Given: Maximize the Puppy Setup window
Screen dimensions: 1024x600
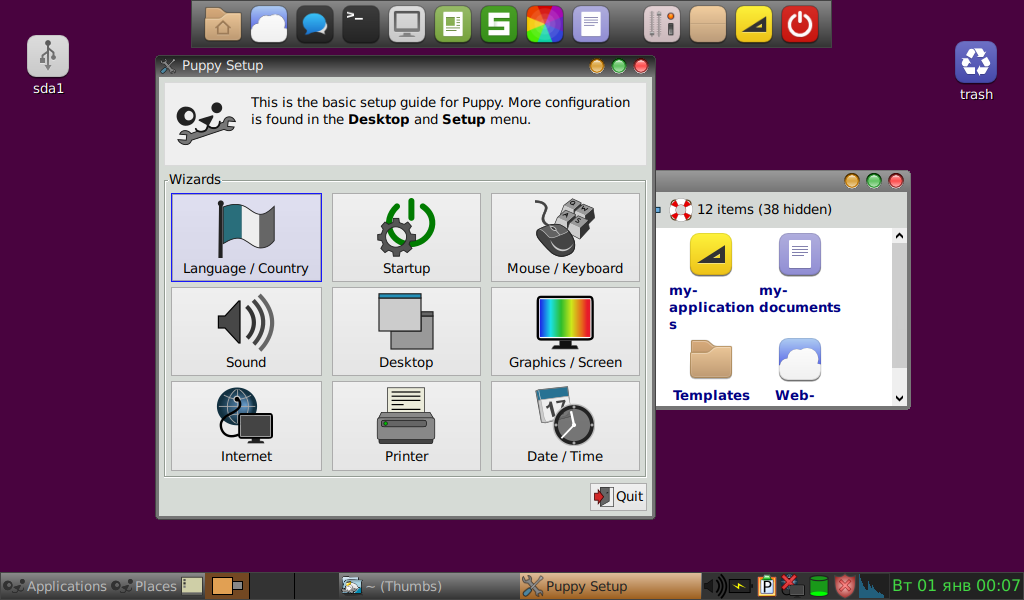Looking at the screenshot, I should pos(619,66).
